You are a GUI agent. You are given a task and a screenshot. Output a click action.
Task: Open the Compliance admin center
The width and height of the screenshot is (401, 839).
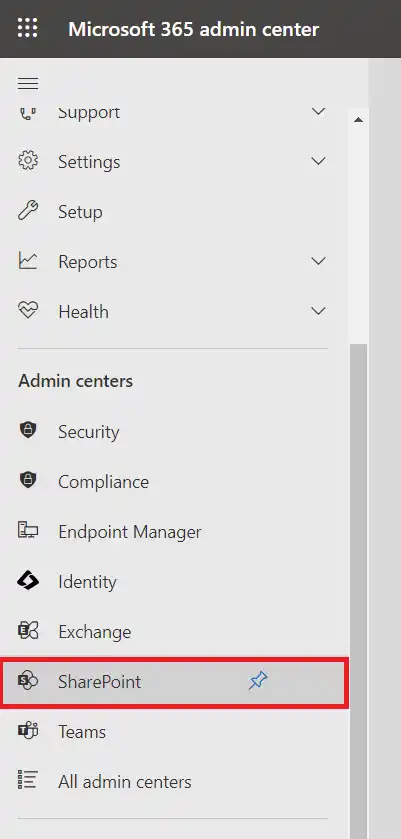175,481
